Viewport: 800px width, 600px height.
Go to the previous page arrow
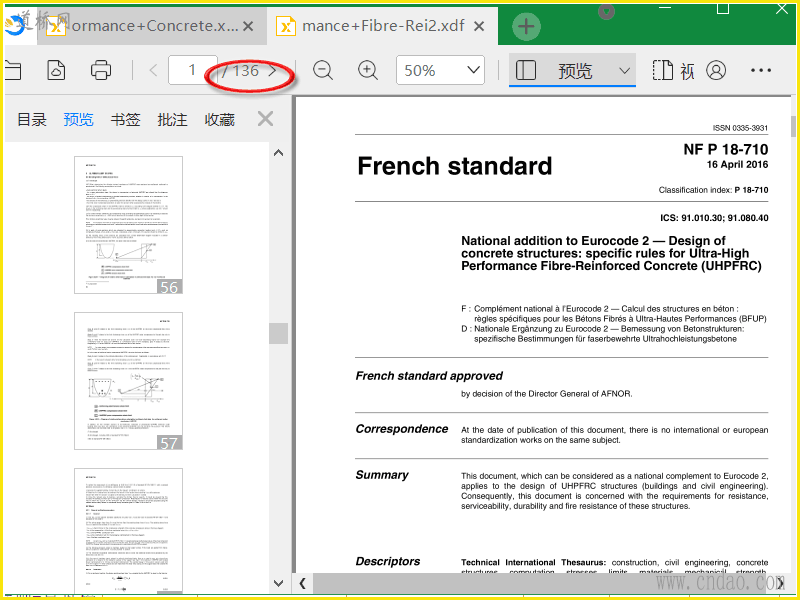(153, 70)
